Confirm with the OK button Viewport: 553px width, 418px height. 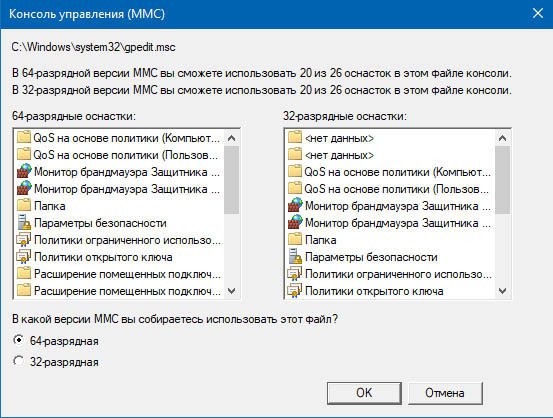coord(364,393)
